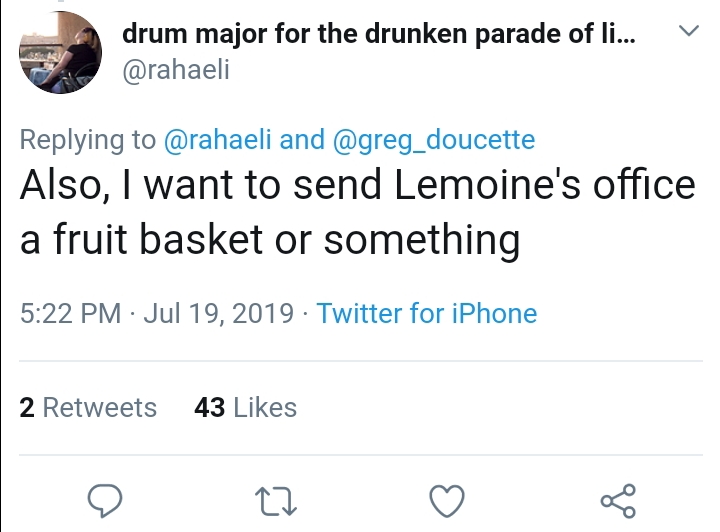Open the @greg_doucette mention link

click(x=434, y=140)
